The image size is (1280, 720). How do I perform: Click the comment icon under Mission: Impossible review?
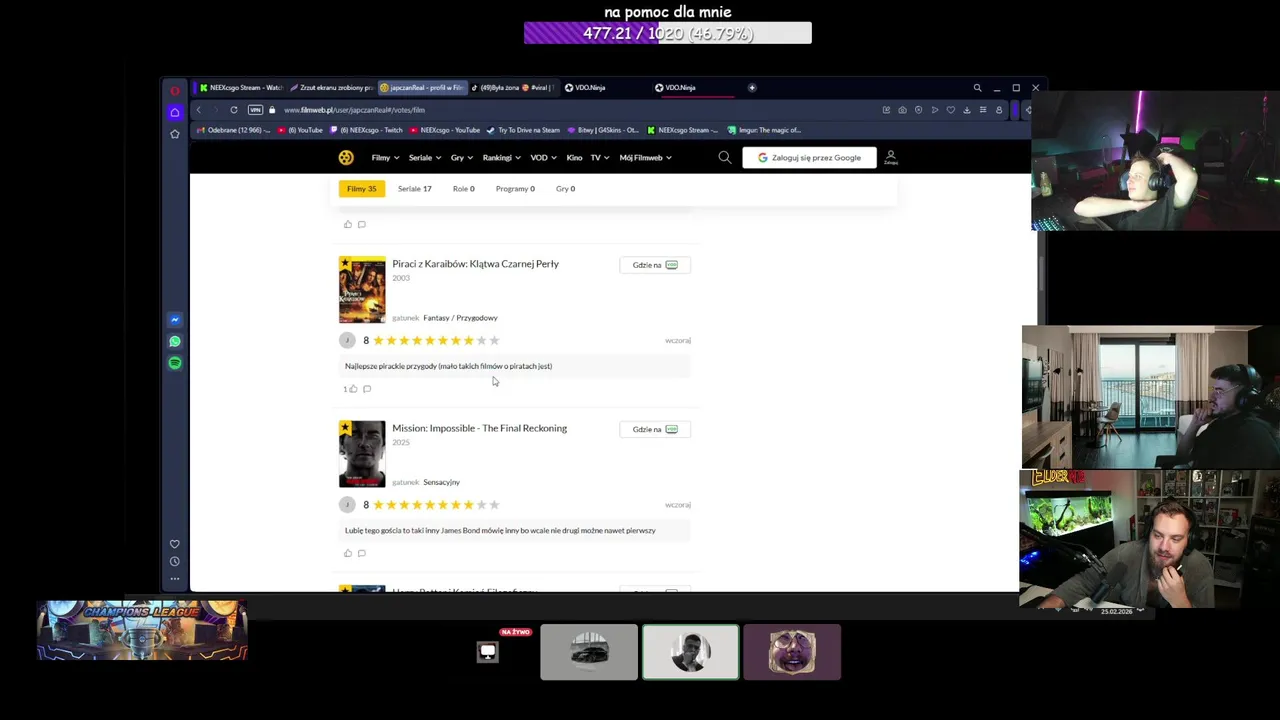coord(362,553)
